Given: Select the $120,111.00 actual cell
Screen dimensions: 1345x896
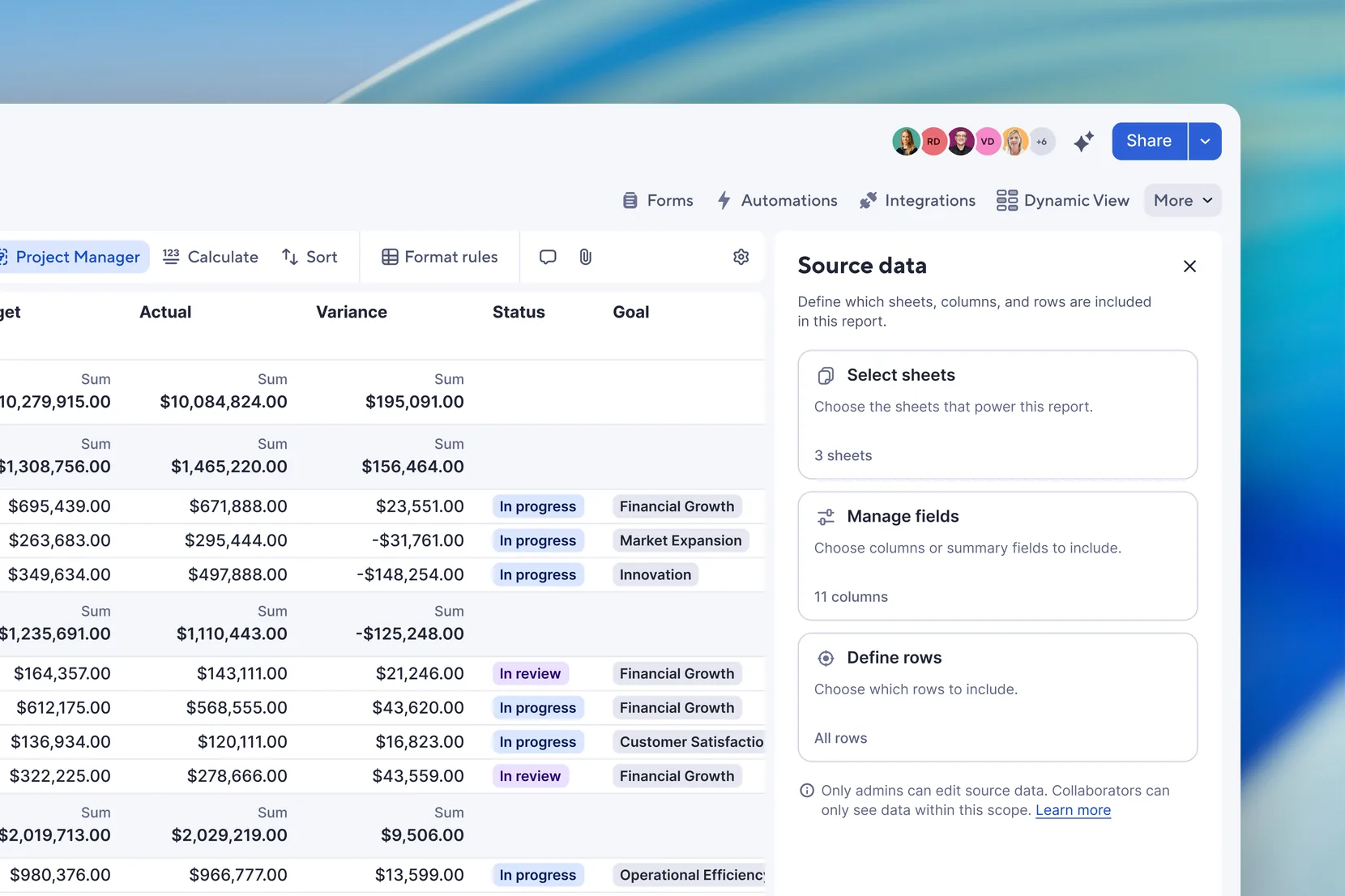Looking at the screenshot, I should click(x=242, y=742).
